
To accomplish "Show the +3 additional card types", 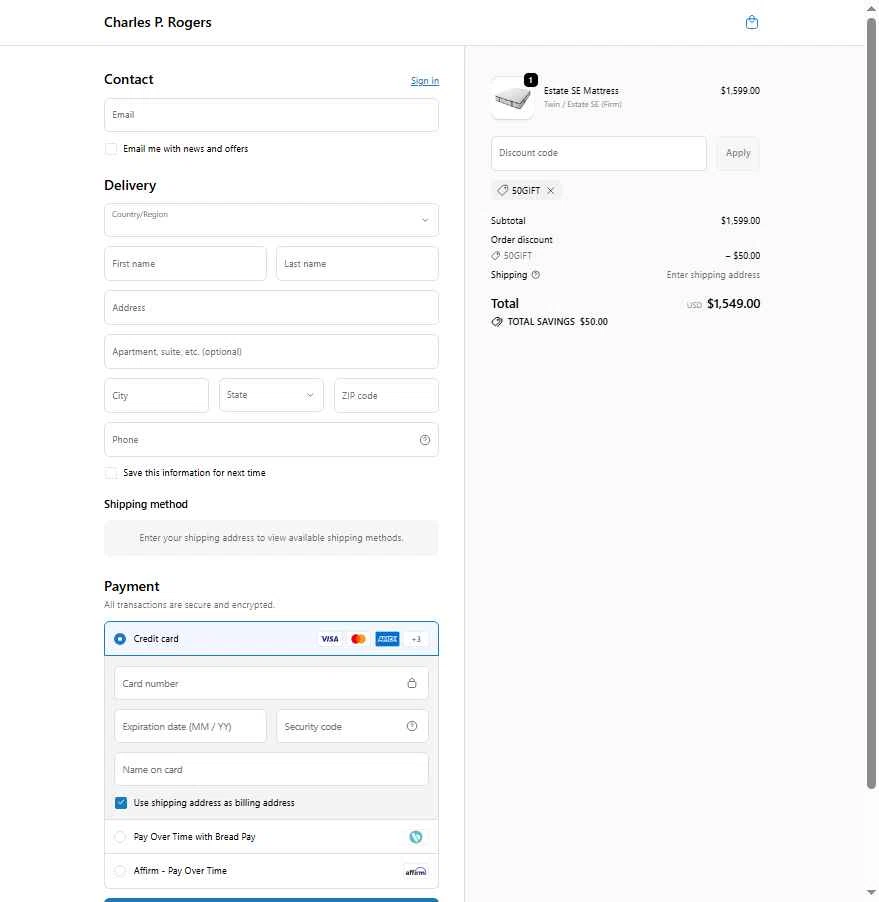I will click(416, 639).
